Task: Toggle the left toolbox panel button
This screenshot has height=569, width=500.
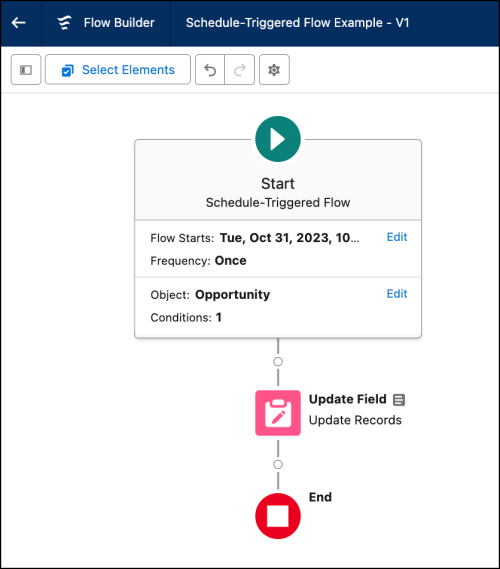Action: click(x=26, y=70)
